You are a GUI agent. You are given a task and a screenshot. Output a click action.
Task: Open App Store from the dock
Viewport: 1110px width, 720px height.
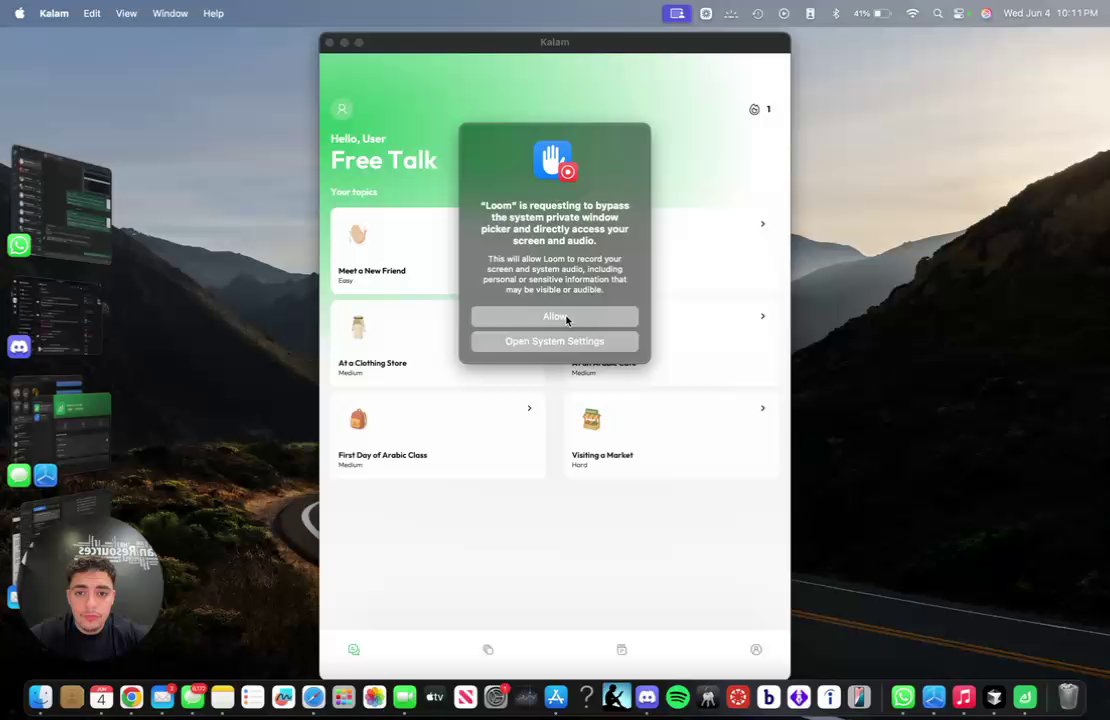pos(556,697)
